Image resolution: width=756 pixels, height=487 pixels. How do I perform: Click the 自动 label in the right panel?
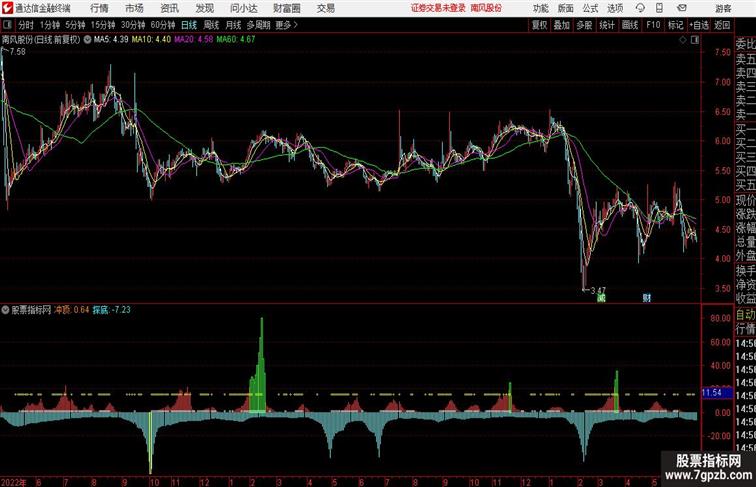pos(745,315)
